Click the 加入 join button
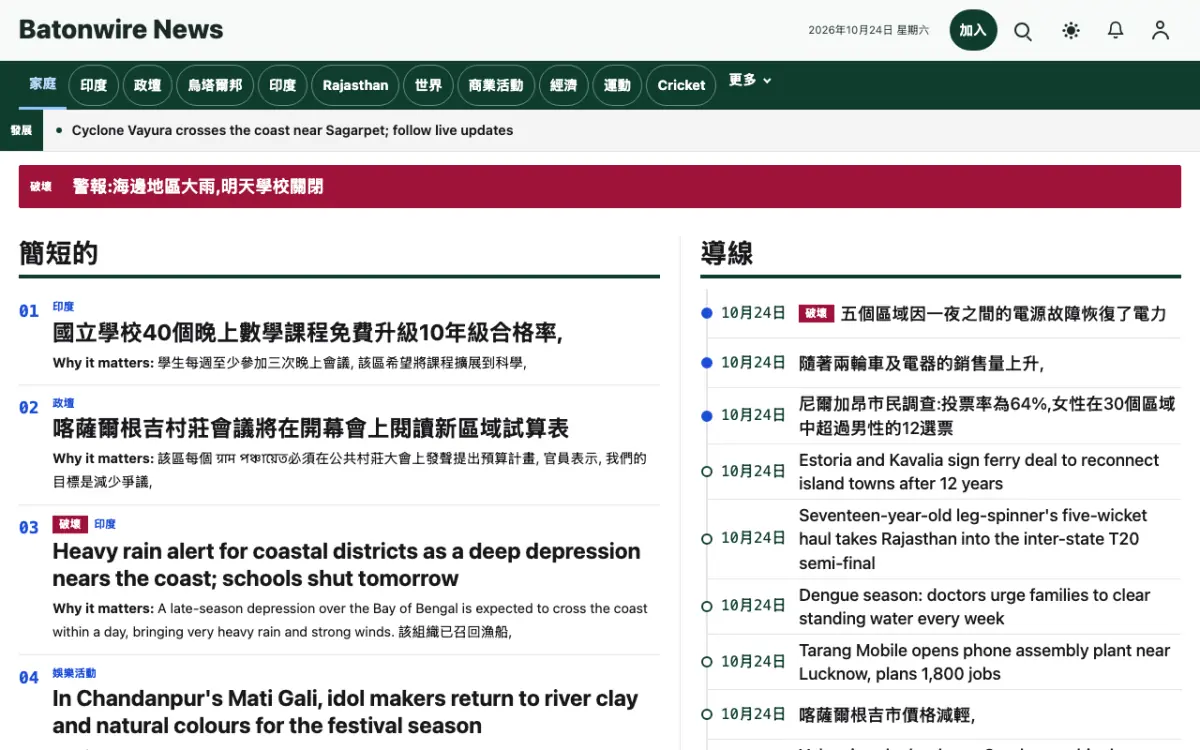Image resolution: width=1200 pixels, height=750 pixels. (x=973, y=30)
